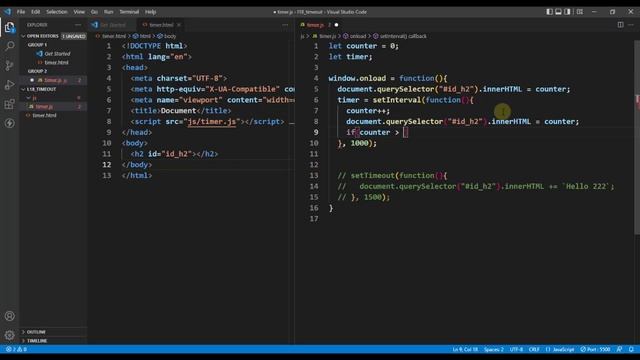
Task: Open the Manage gear icon
Action: pos(9,335)
